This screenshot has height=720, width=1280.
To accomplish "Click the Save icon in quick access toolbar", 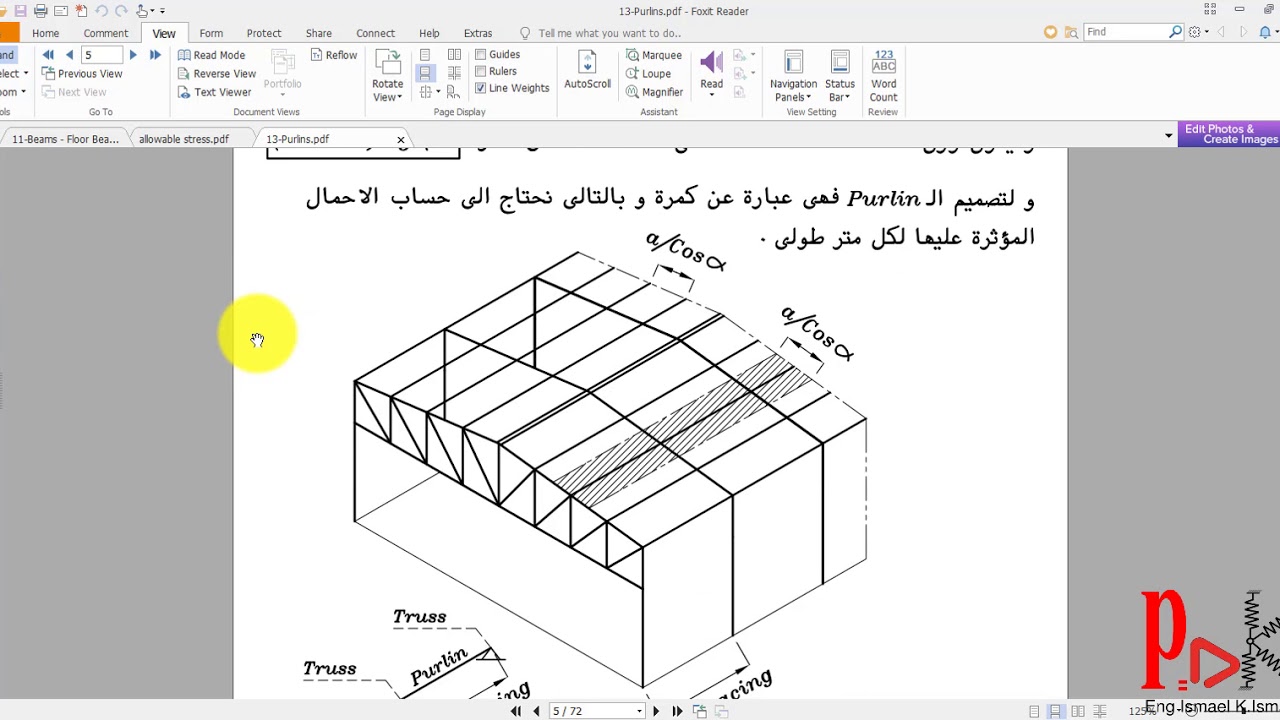I will click(20, 11).
